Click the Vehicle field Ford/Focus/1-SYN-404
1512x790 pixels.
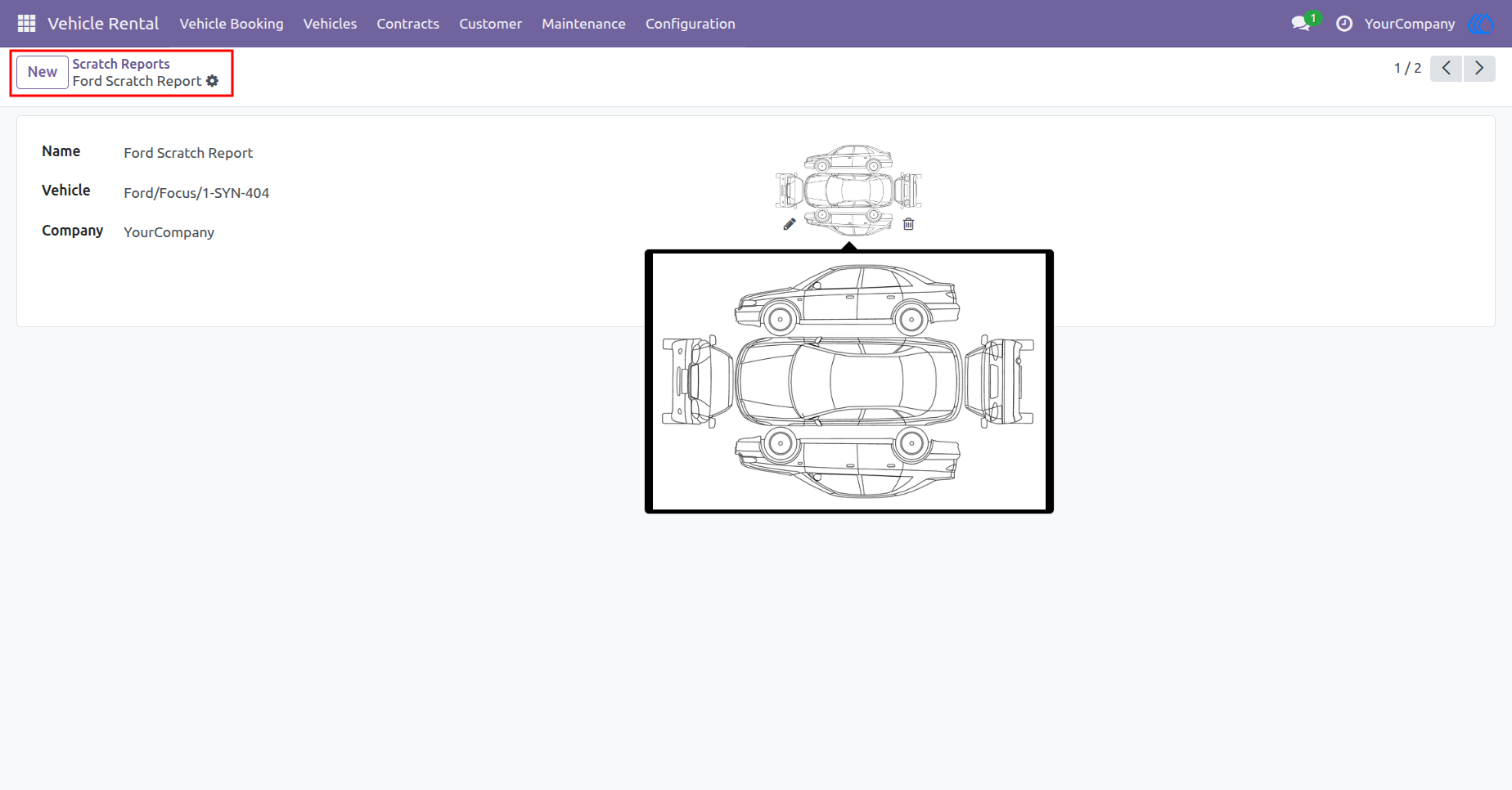[x=196, y=193]
